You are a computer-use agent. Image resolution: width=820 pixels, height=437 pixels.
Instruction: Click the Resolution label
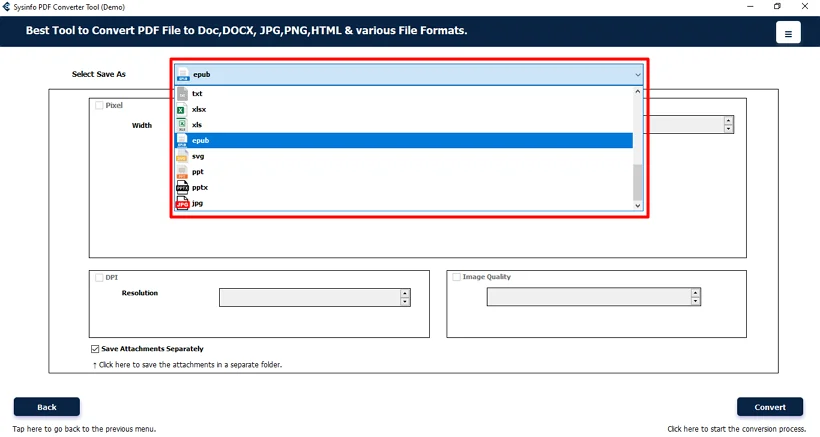[x=140, y=293]
